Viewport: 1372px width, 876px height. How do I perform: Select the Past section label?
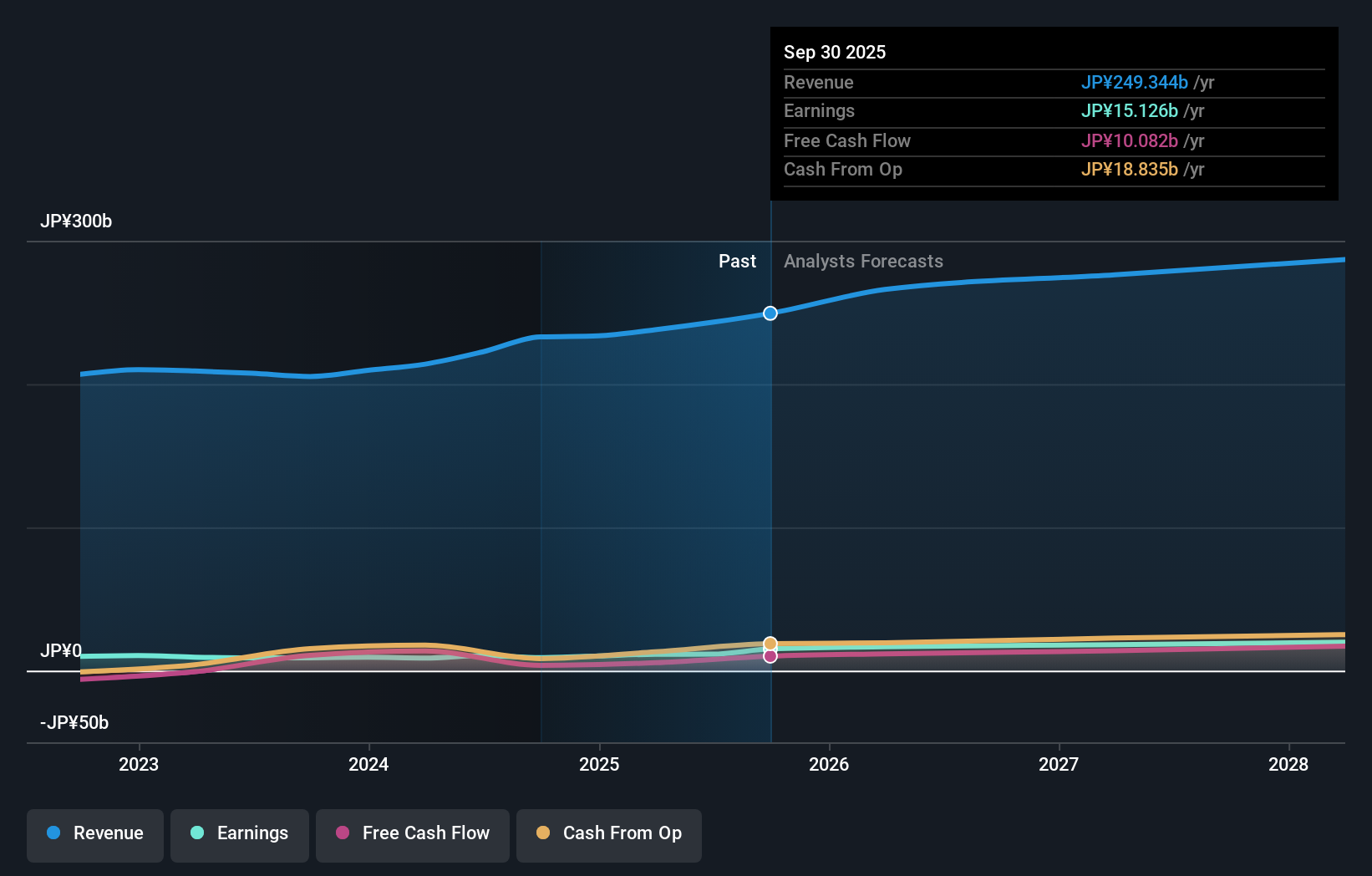[737, 261]
